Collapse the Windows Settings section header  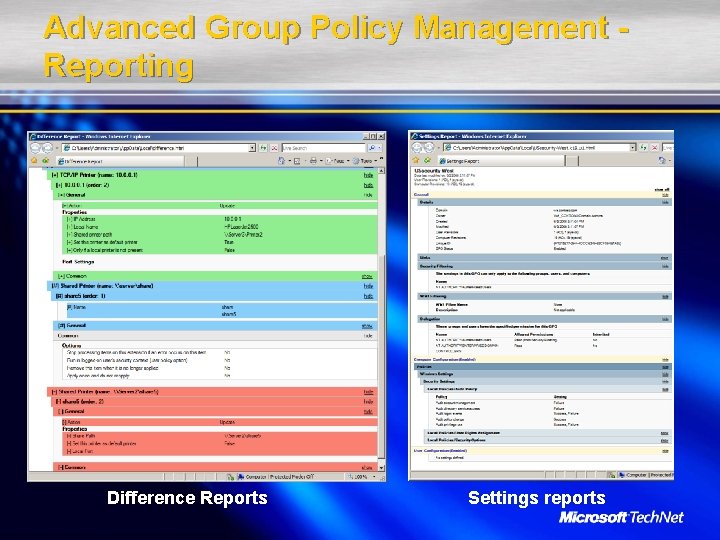tap(545, 374)
